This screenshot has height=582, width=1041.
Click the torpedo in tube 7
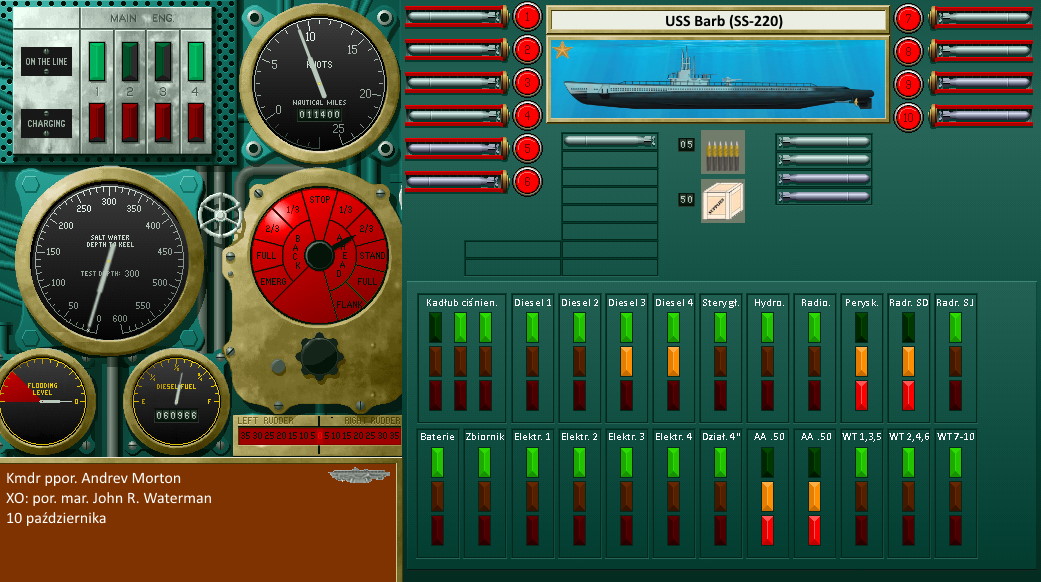980,17
